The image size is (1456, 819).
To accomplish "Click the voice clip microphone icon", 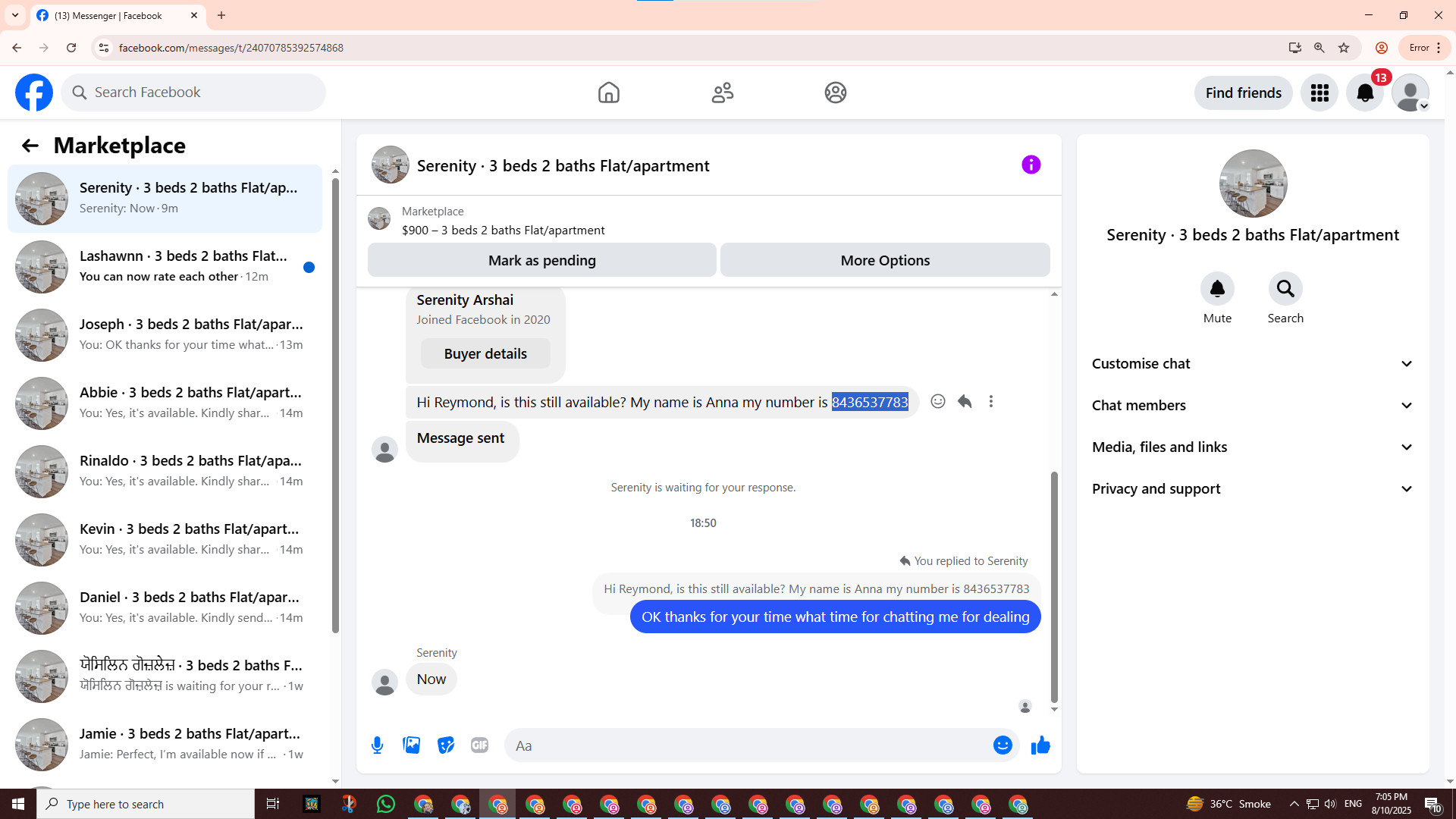I will [x=377, y=745].
